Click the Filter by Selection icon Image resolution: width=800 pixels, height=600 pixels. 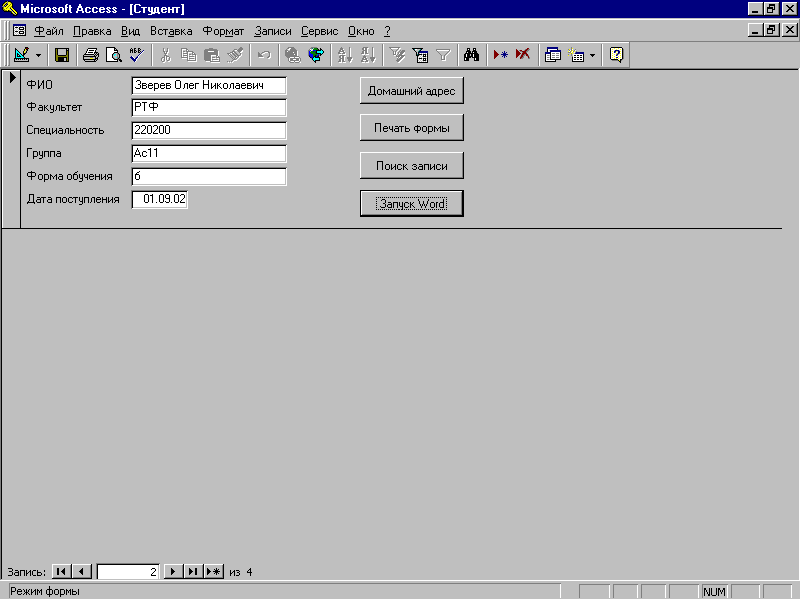tap(397, 55)
